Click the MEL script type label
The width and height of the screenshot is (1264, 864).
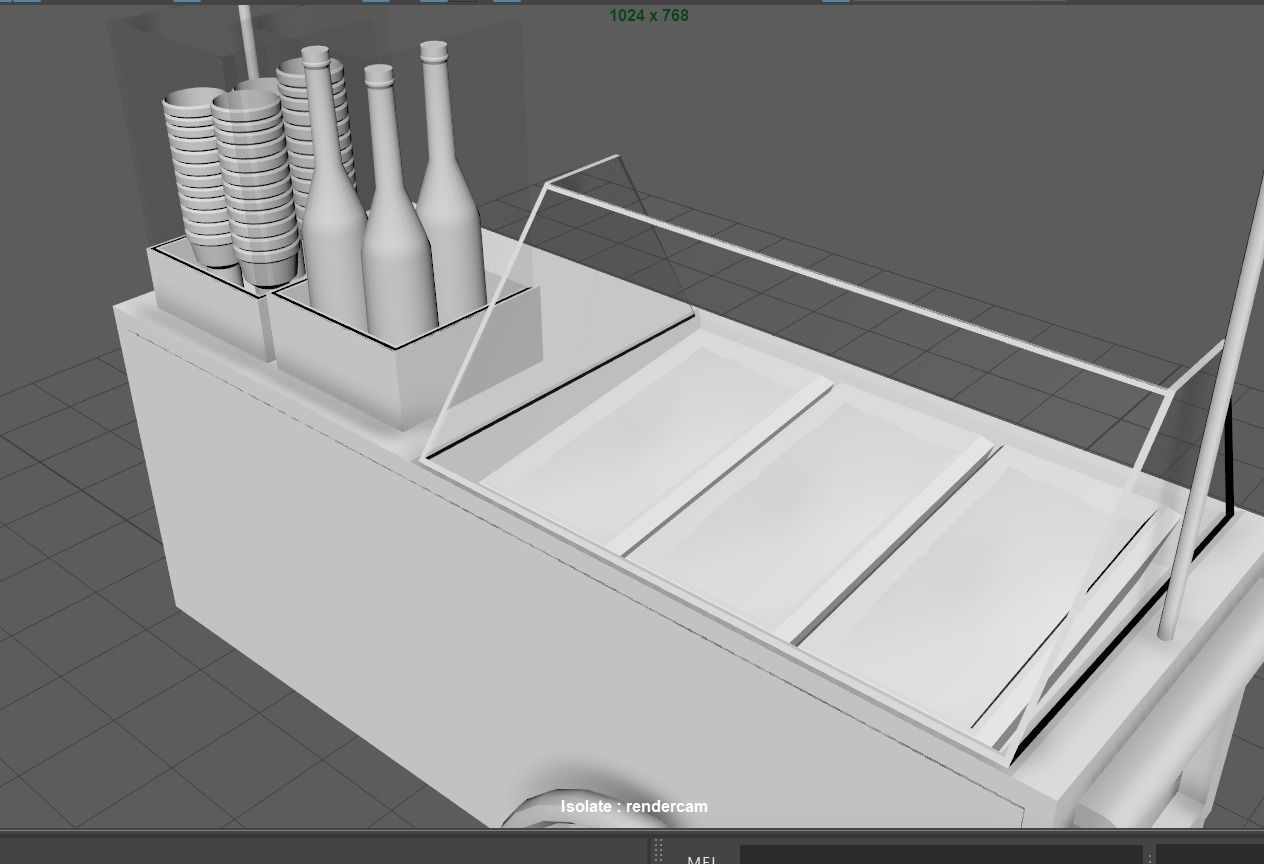point(701,859)
